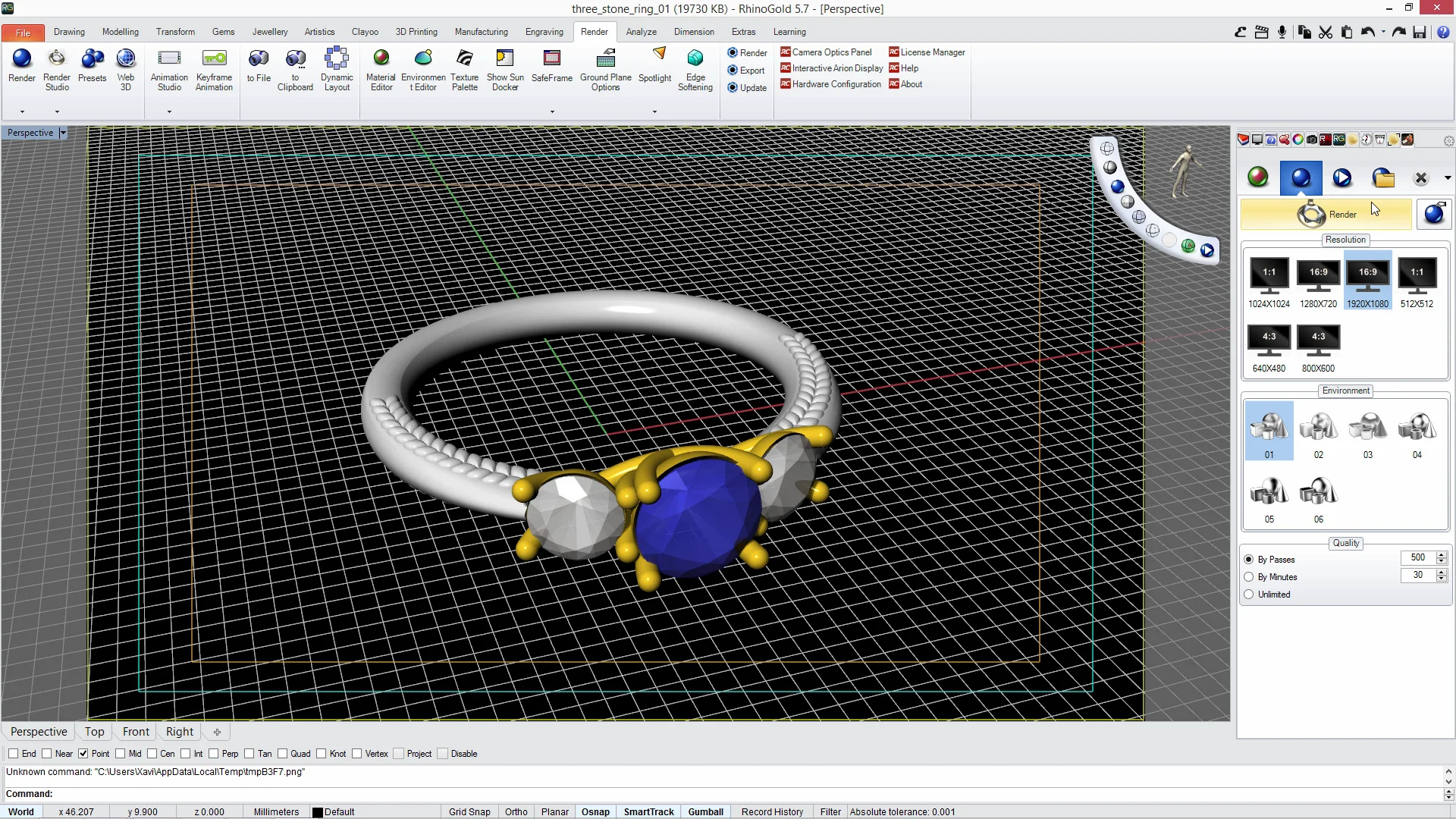Open License Manager
Image resolution: width=1456 pixels, height=819 pixels.
927,52
